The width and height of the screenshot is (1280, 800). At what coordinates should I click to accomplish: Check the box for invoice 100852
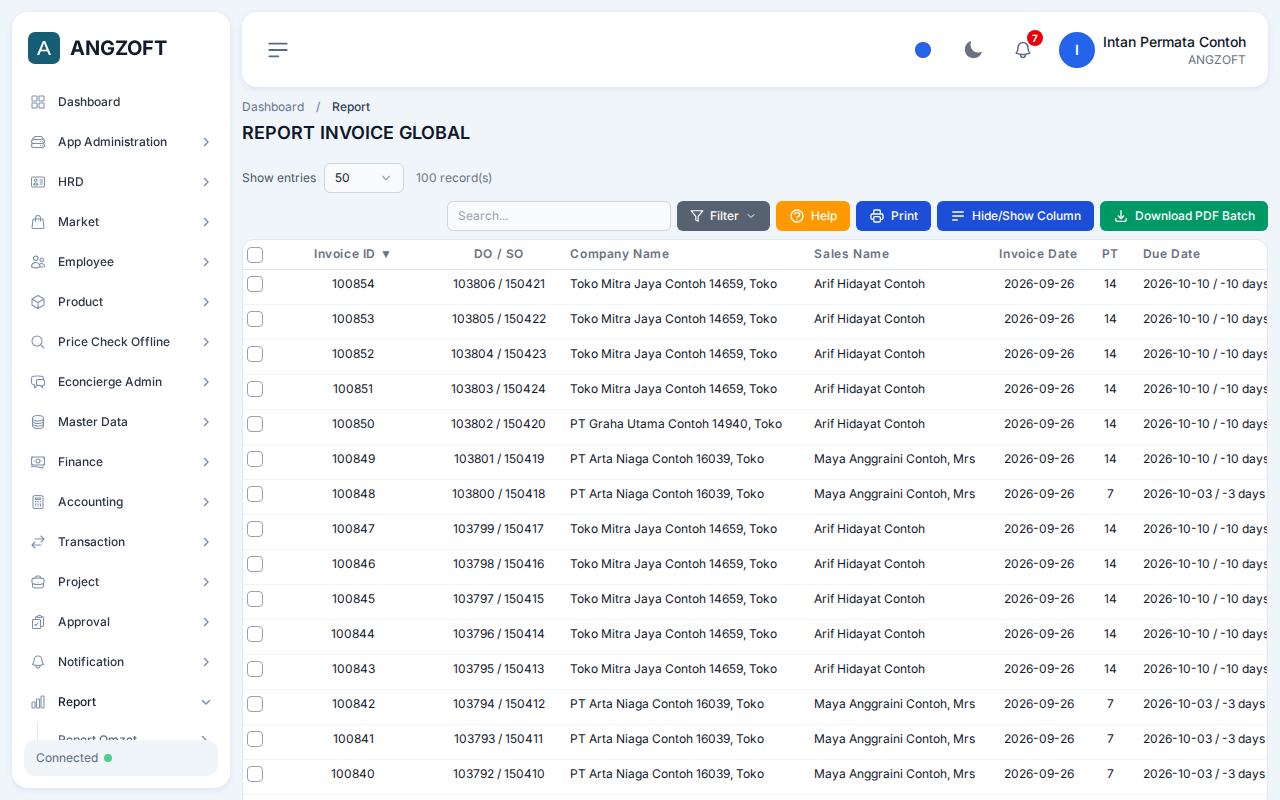pos(255,354)
